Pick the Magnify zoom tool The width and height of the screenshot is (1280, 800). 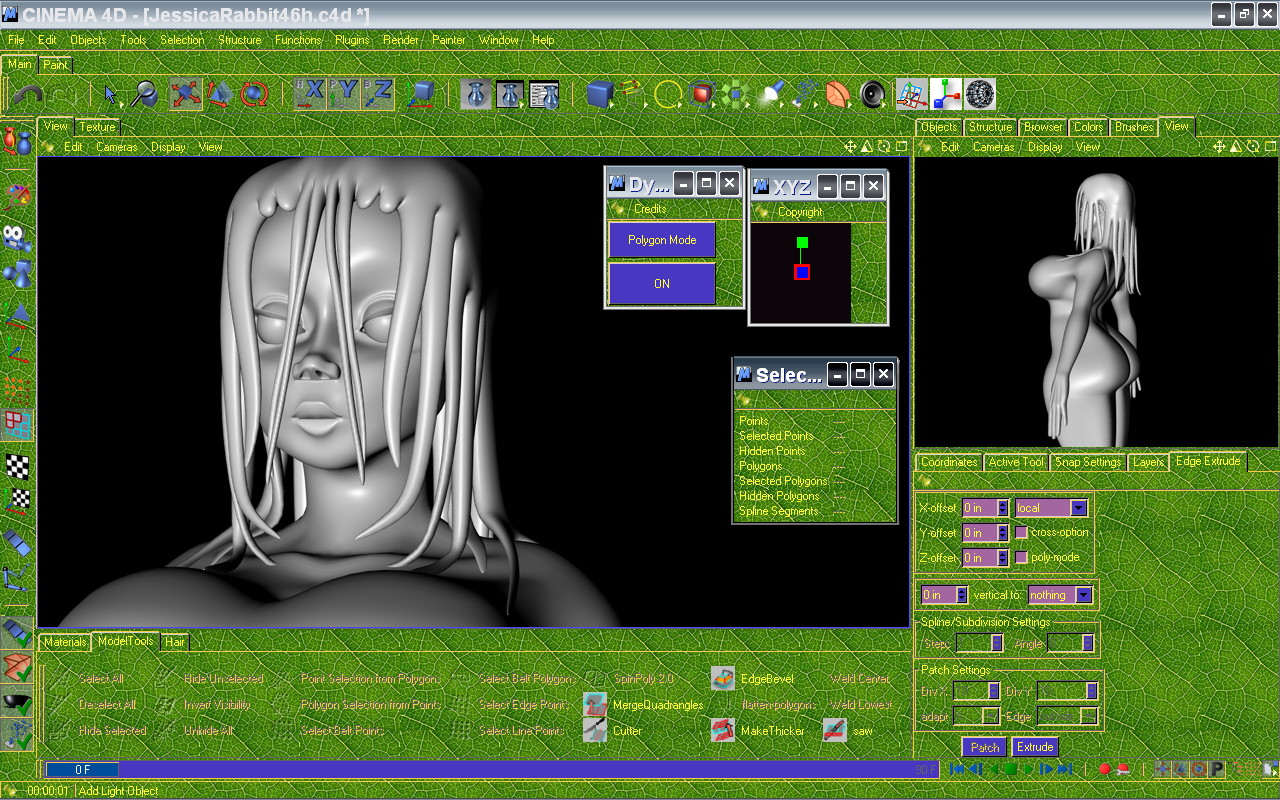tap(144, 95)
